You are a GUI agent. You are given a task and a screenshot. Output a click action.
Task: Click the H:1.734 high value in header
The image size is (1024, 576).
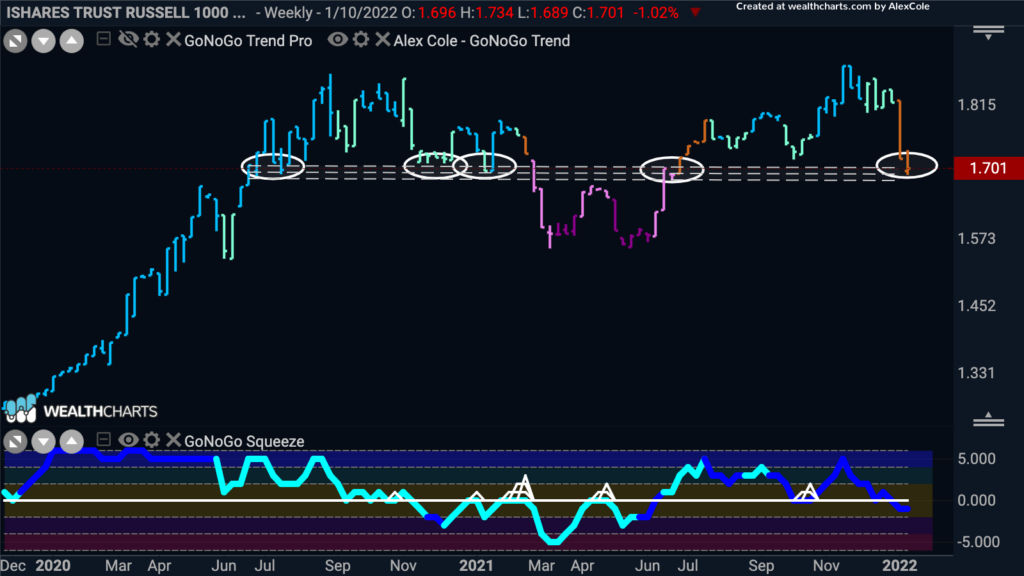(488, 12)
